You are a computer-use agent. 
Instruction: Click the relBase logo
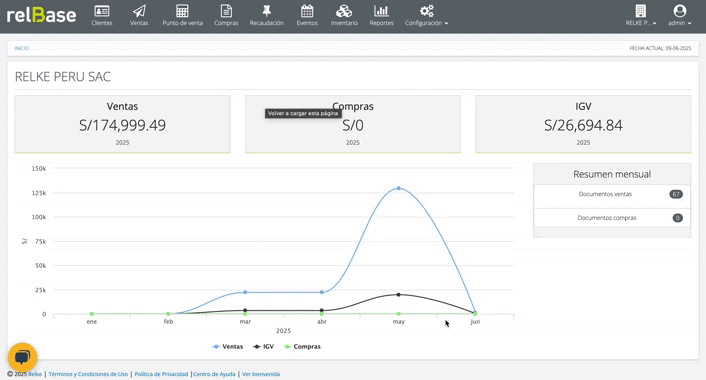(x=41, y=15)
